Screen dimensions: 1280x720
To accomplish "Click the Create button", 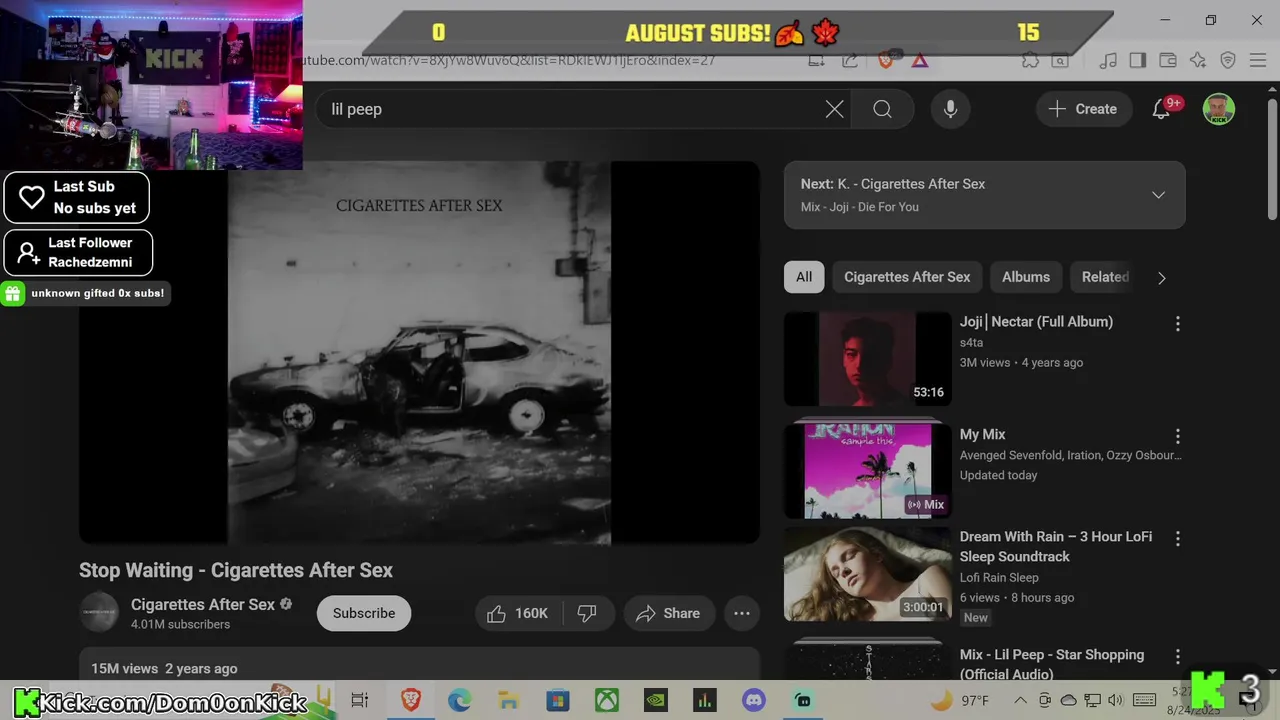I will pyautogui.click(x=1083, y=109).
